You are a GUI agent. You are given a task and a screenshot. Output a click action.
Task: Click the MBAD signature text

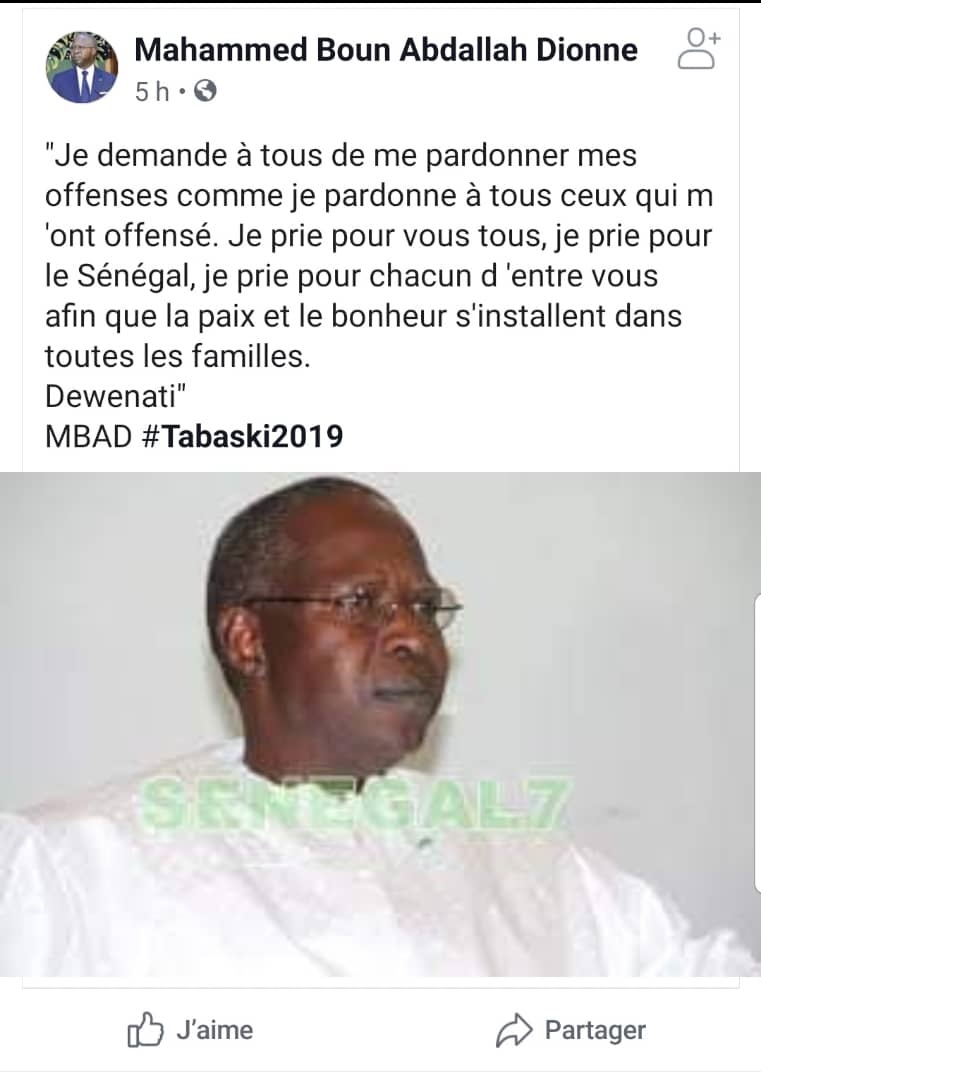click(88, 437)
